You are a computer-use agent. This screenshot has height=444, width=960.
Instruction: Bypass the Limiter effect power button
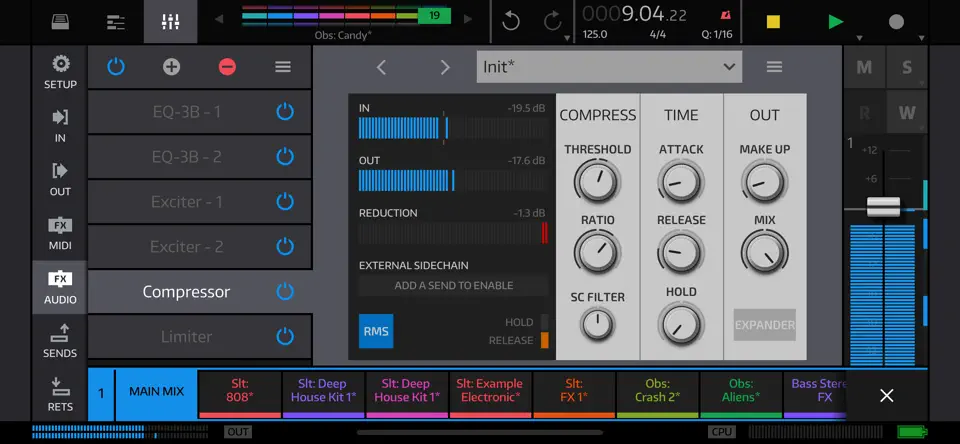click(285, 336)
